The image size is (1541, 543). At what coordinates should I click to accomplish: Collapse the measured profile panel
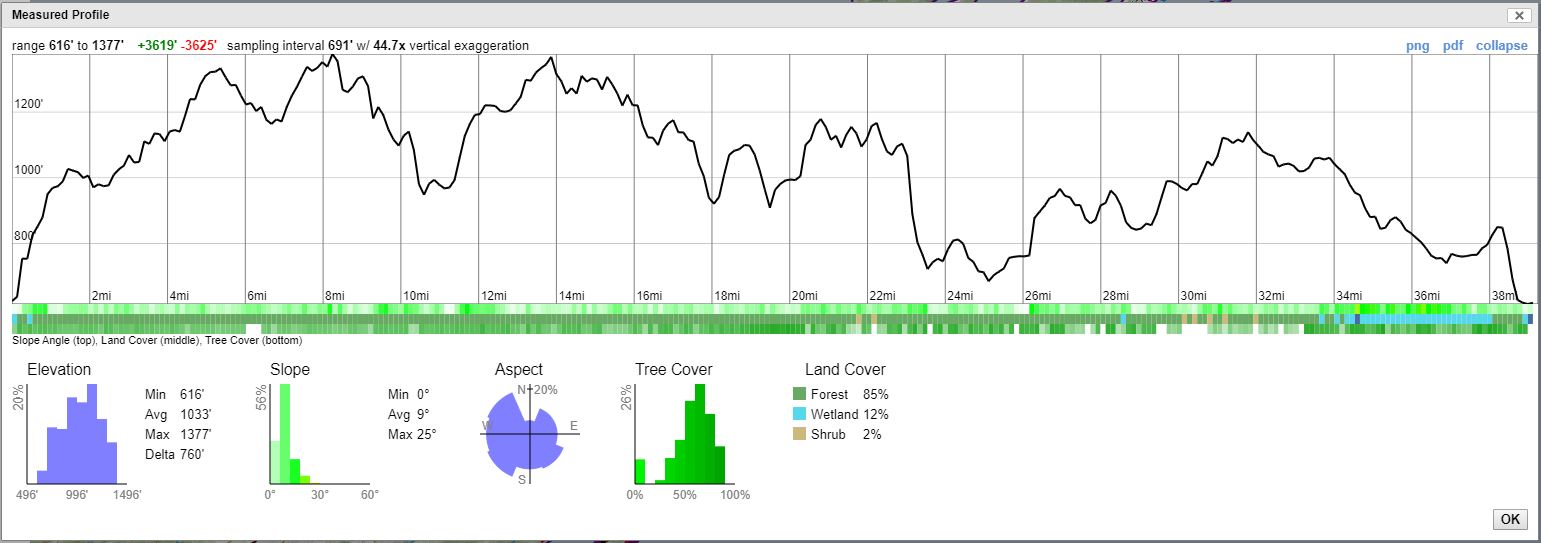point(1501,46)
